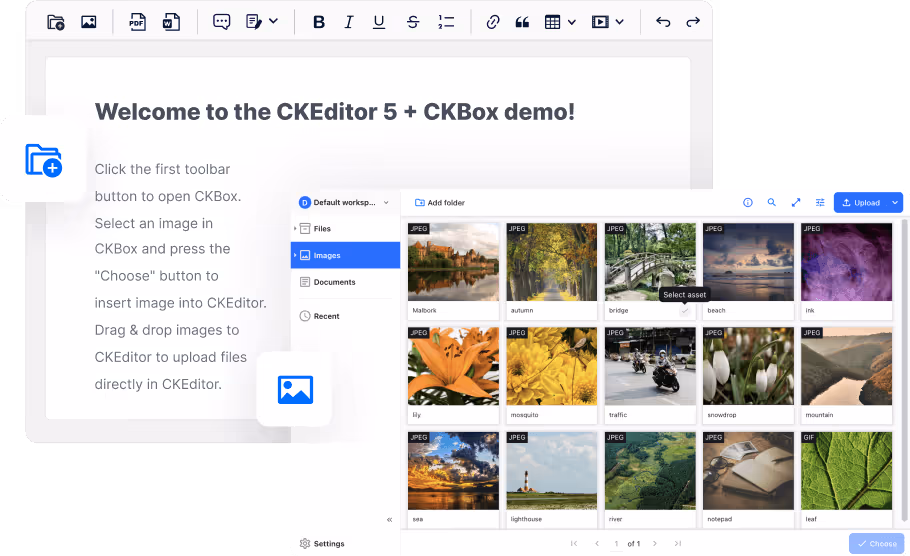This screenshot has width=910, height=556.
Task: Click the Add folder button
Action: (440, 203)
